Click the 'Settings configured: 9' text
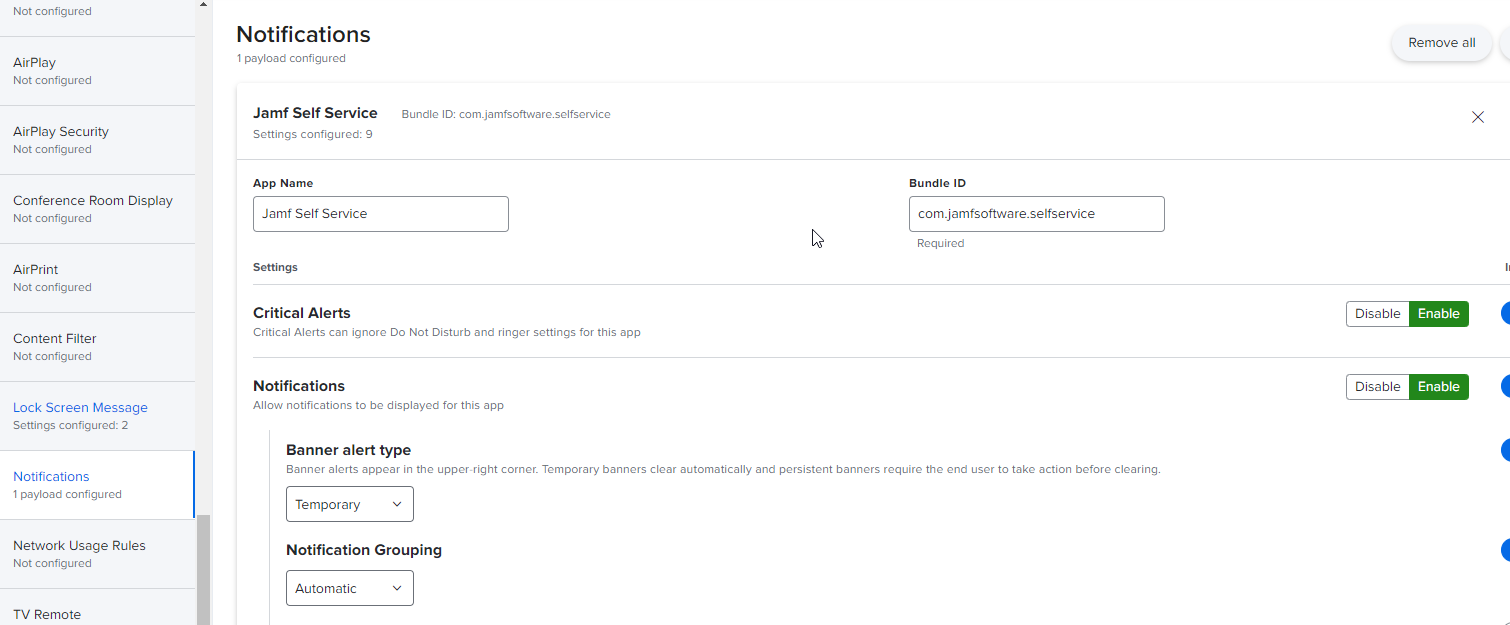Viewport: 1510px width, 625px height. pyautogui.click(x=313, y=134)
